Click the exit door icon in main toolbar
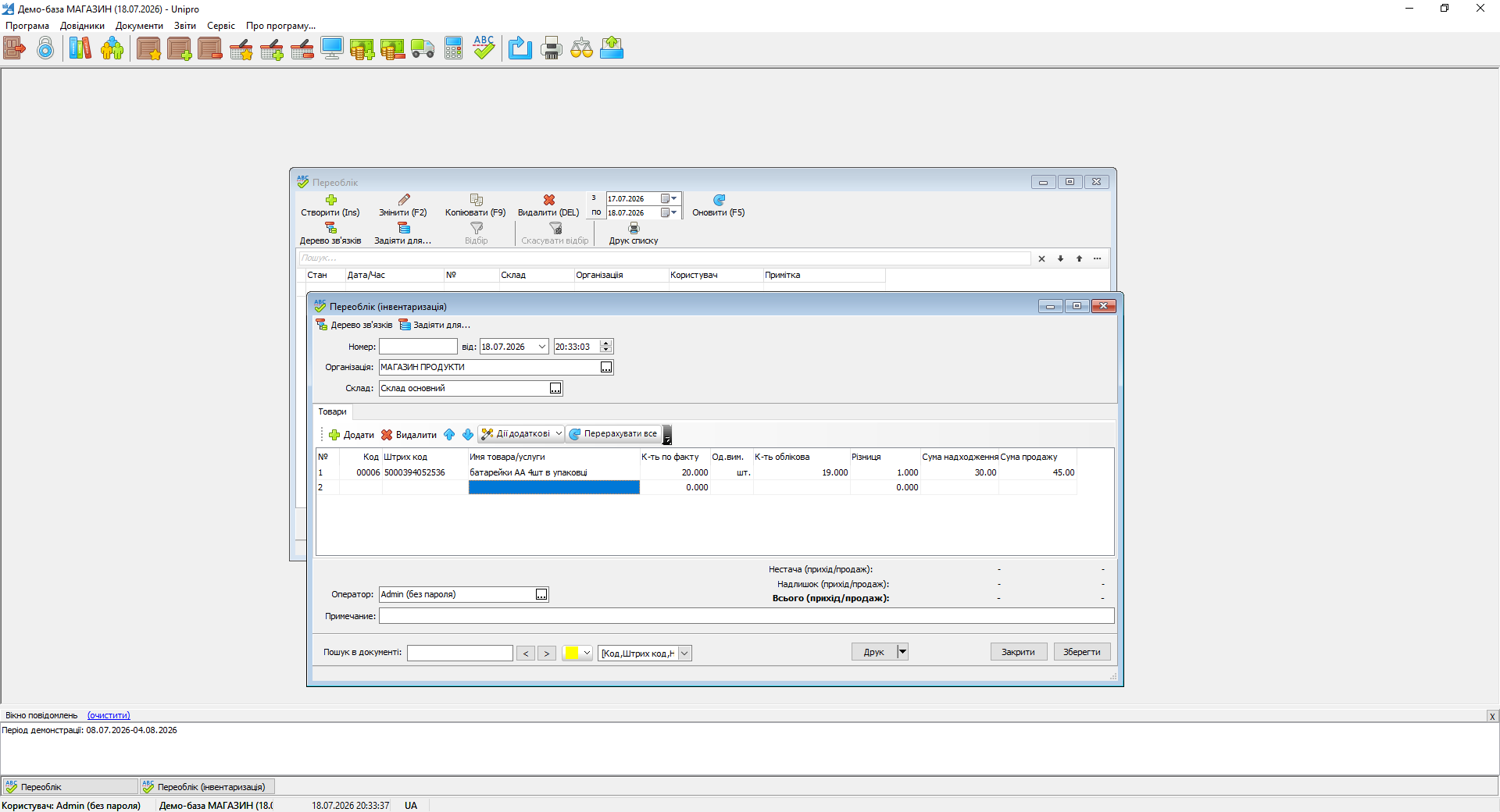 tap(14, 48)
